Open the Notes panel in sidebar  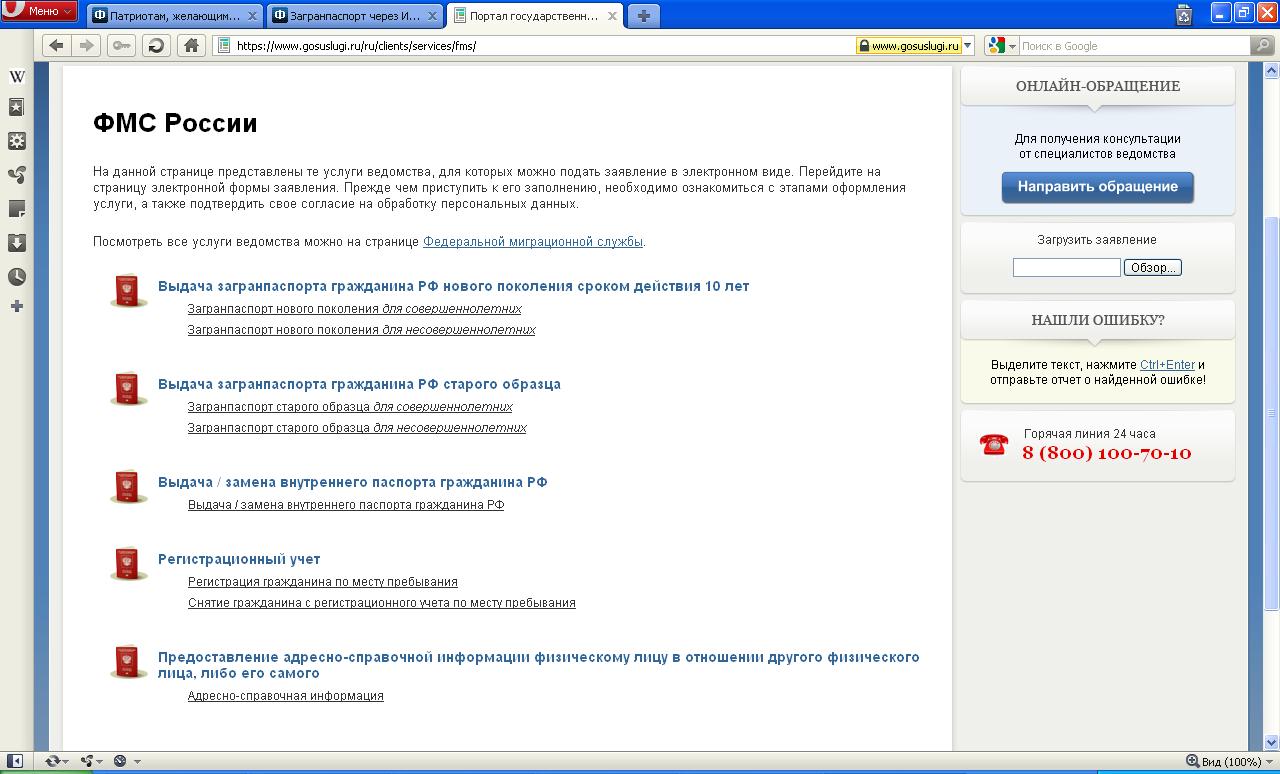tap(16, 209)
